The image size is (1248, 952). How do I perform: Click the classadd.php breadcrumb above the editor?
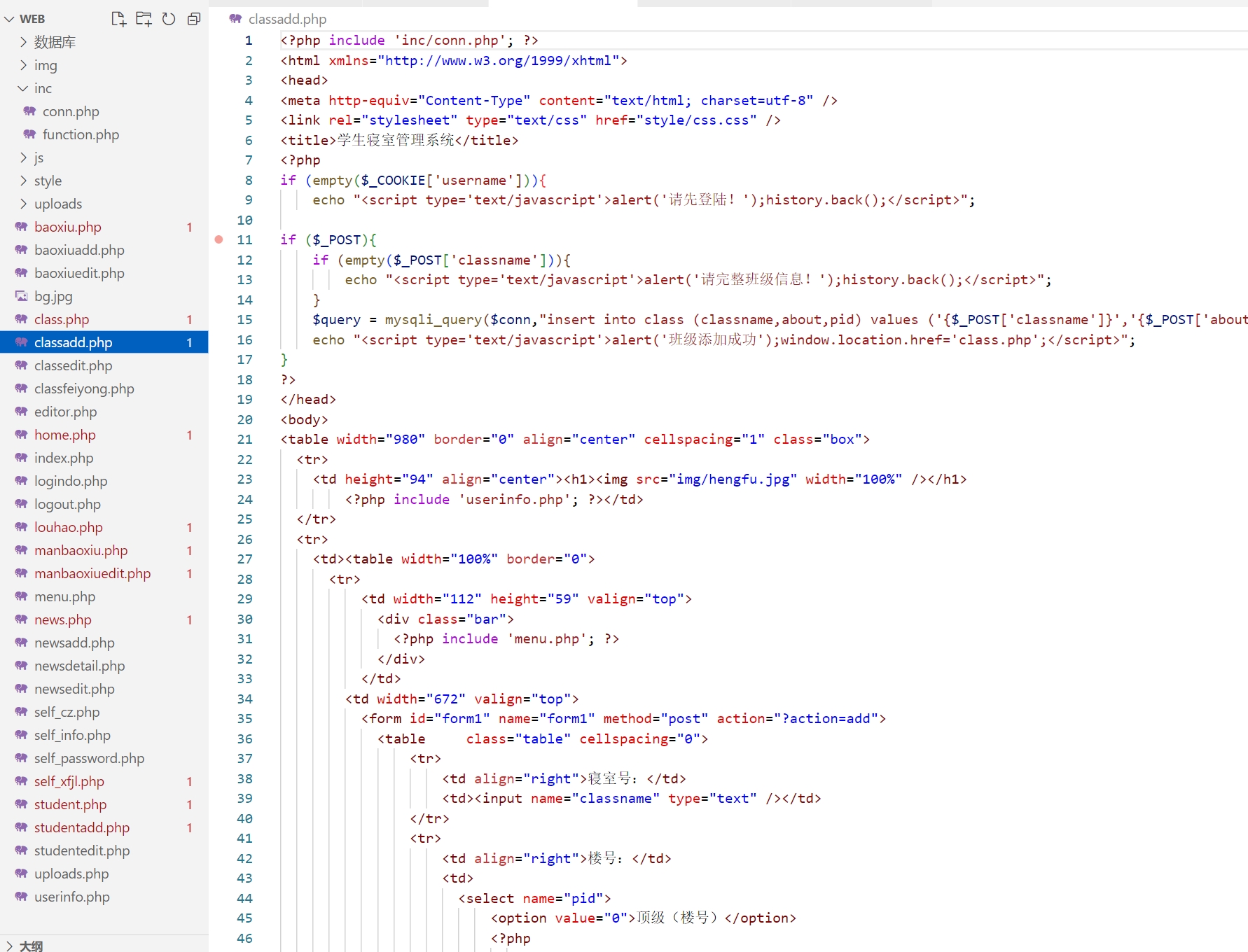point(287,19)
